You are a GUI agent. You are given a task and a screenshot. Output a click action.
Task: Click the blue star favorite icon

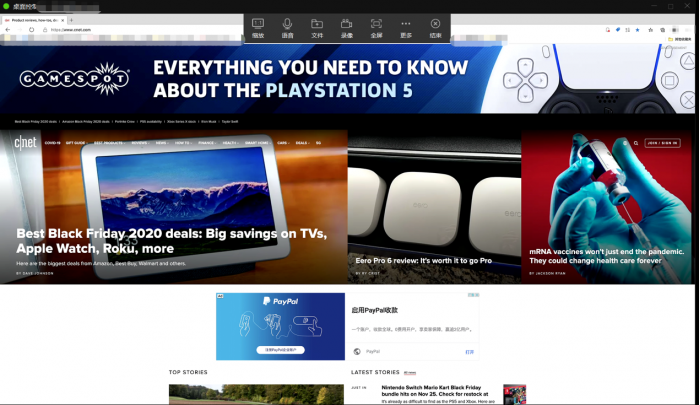[x=638, y=30]
